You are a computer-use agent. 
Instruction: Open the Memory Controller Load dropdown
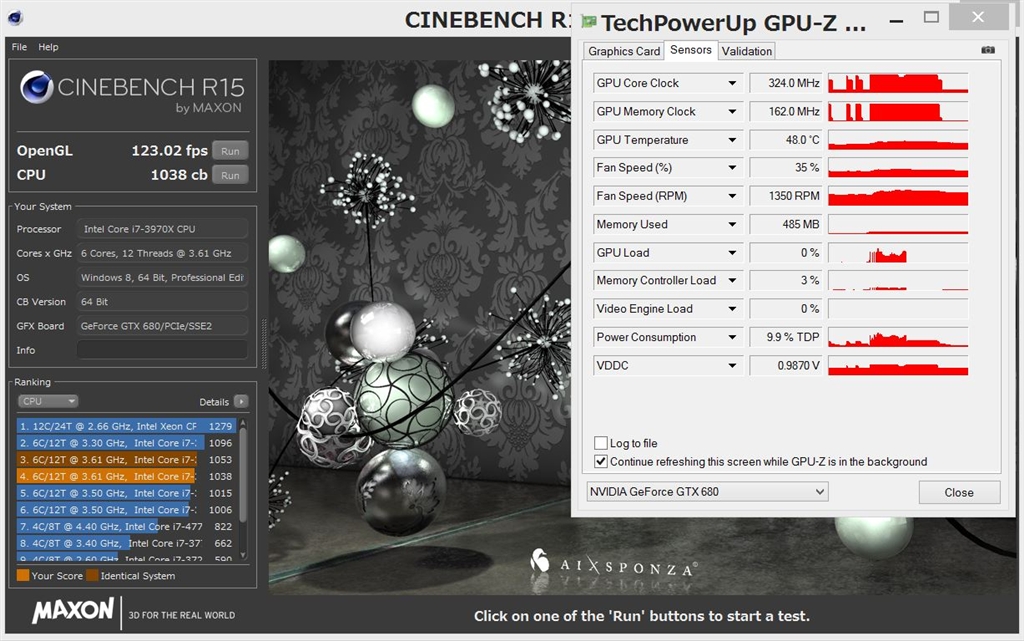tap(732, 281)
